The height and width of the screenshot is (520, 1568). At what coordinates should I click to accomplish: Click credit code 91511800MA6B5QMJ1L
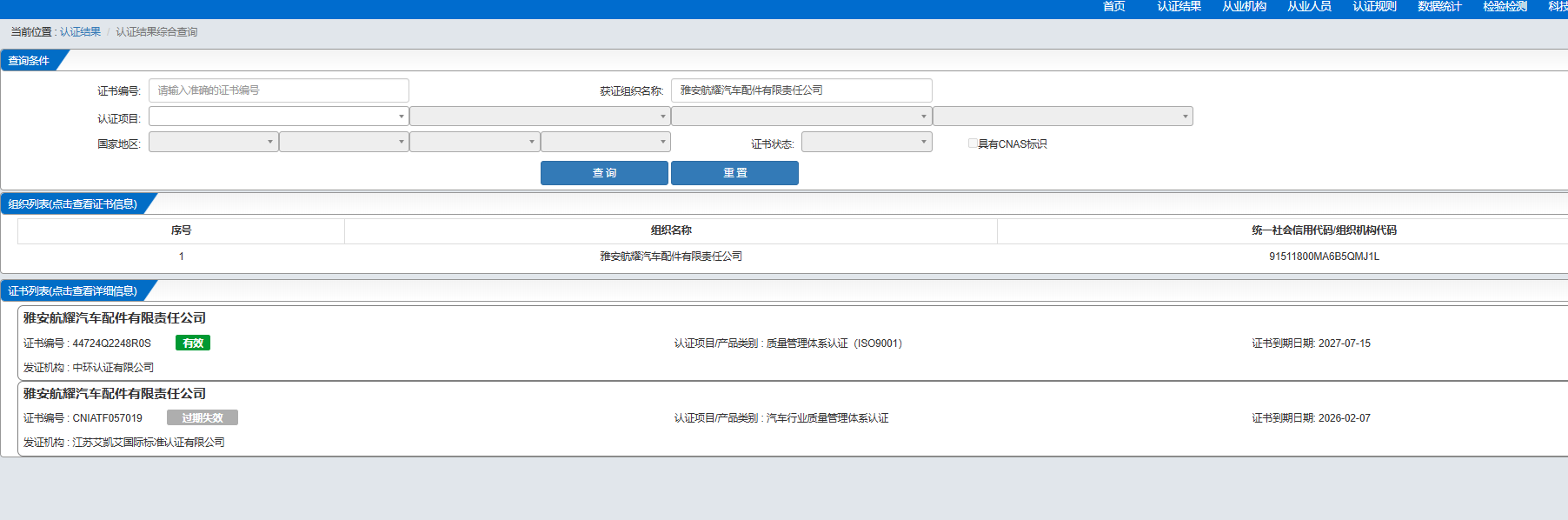[x=1324, y=257]
